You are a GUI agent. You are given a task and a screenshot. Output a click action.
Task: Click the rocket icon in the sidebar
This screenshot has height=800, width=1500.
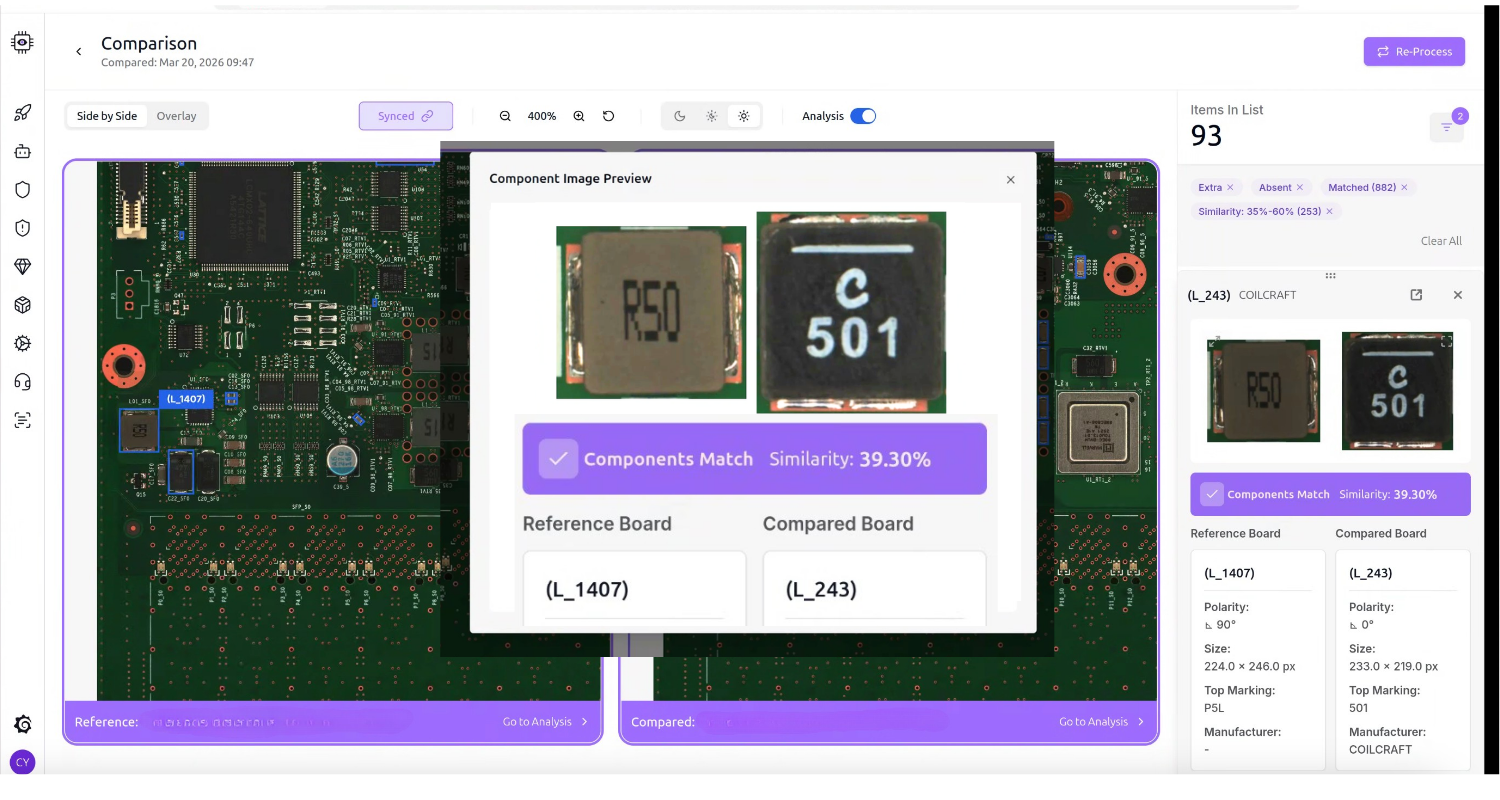[x=22, y=113]
